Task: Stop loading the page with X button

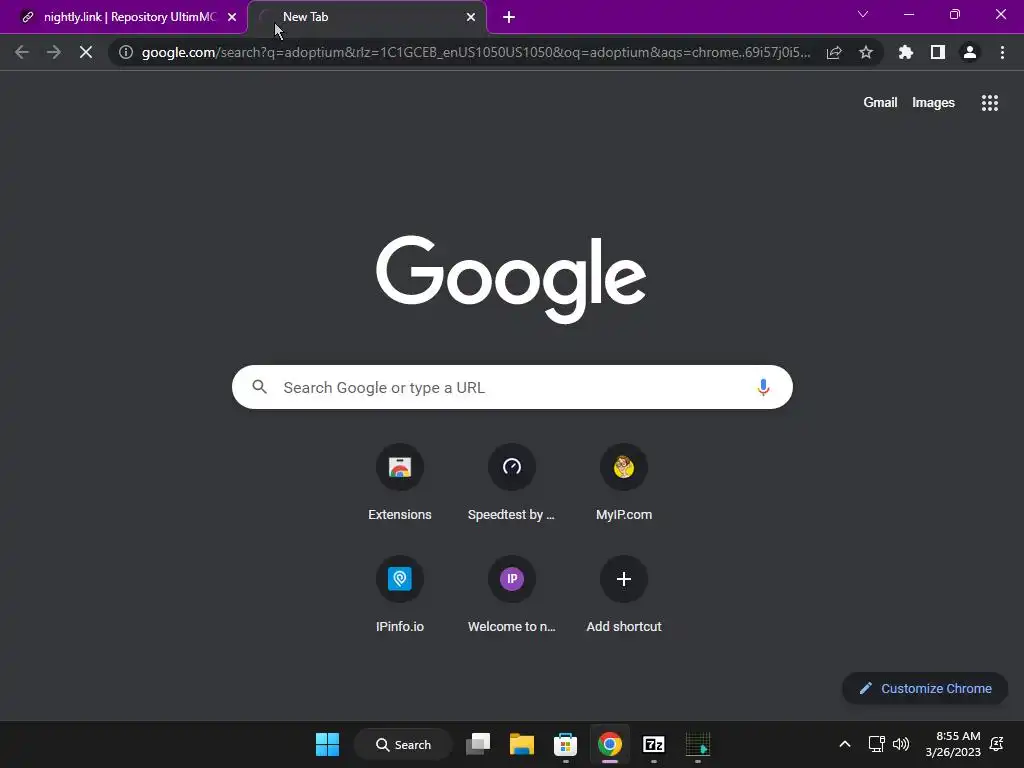Action: pos(86,52)
